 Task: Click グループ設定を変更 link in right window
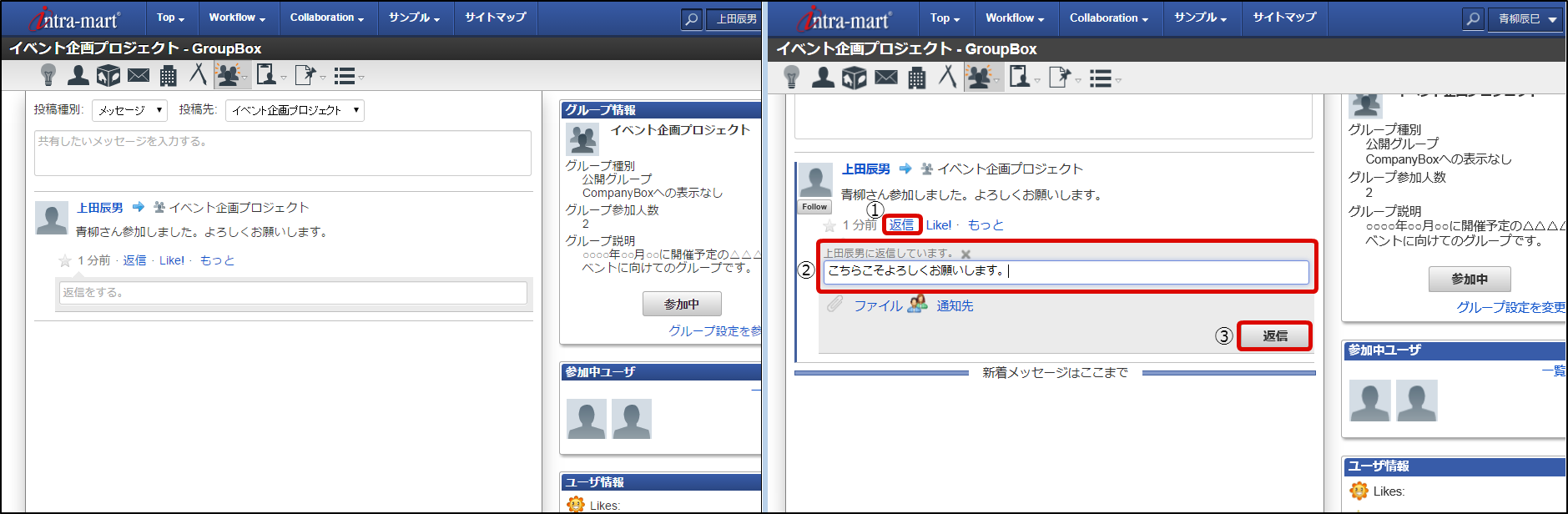click(x=1511, y=308)
